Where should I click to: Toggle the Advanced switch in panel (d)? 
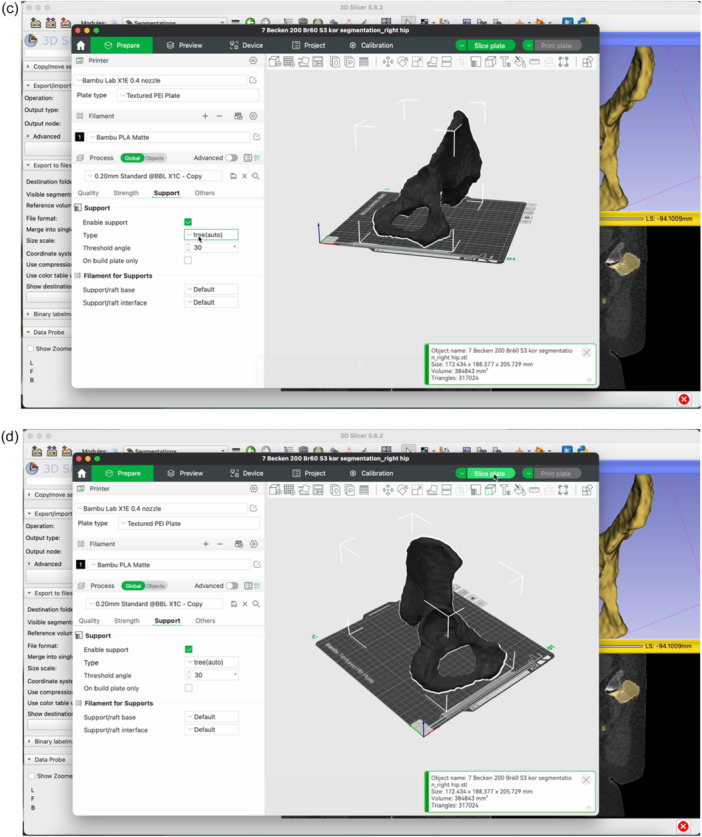232,586
